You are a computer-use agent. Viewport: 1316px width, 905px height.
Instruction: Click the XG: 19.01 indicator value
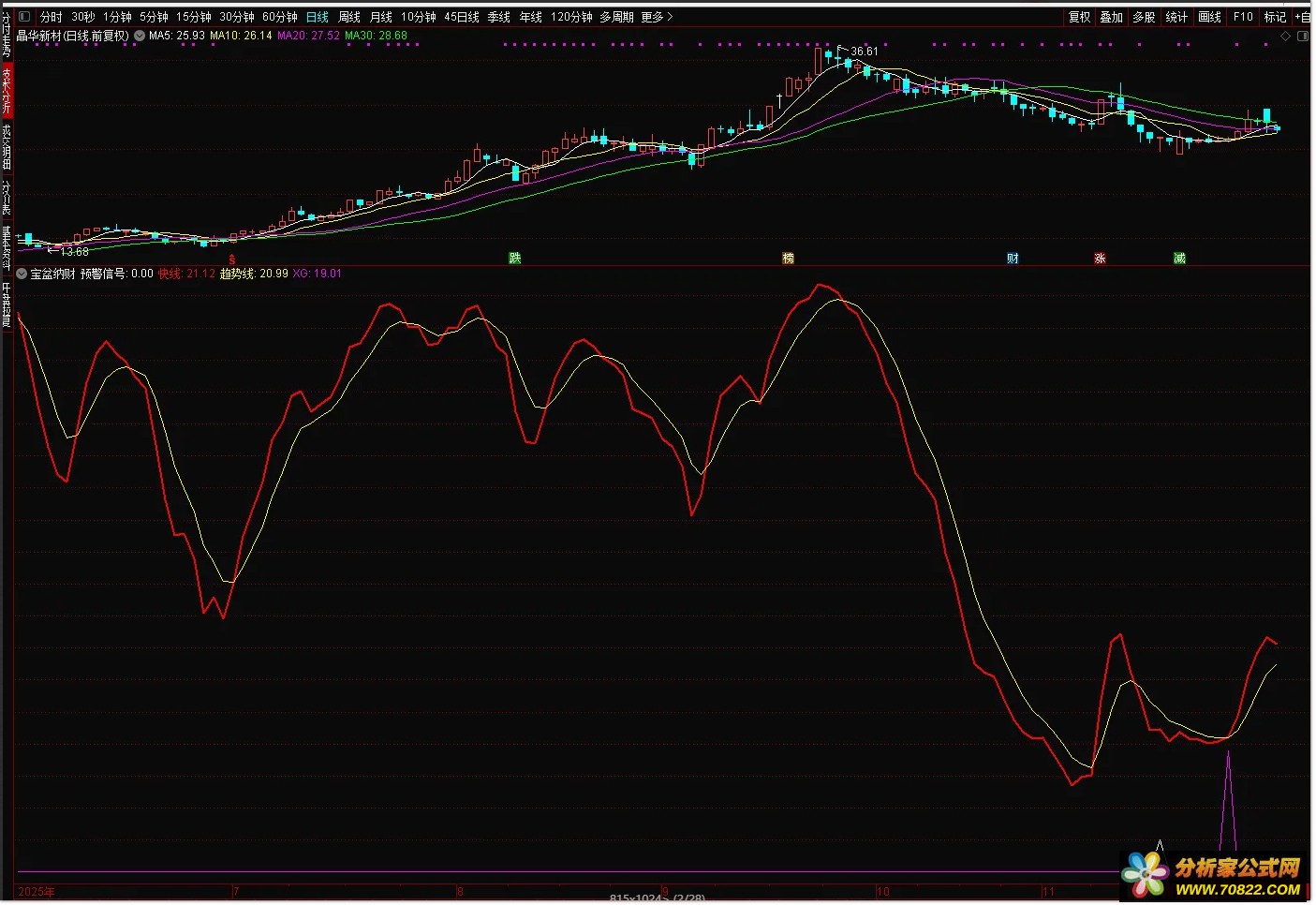(318, 274)
